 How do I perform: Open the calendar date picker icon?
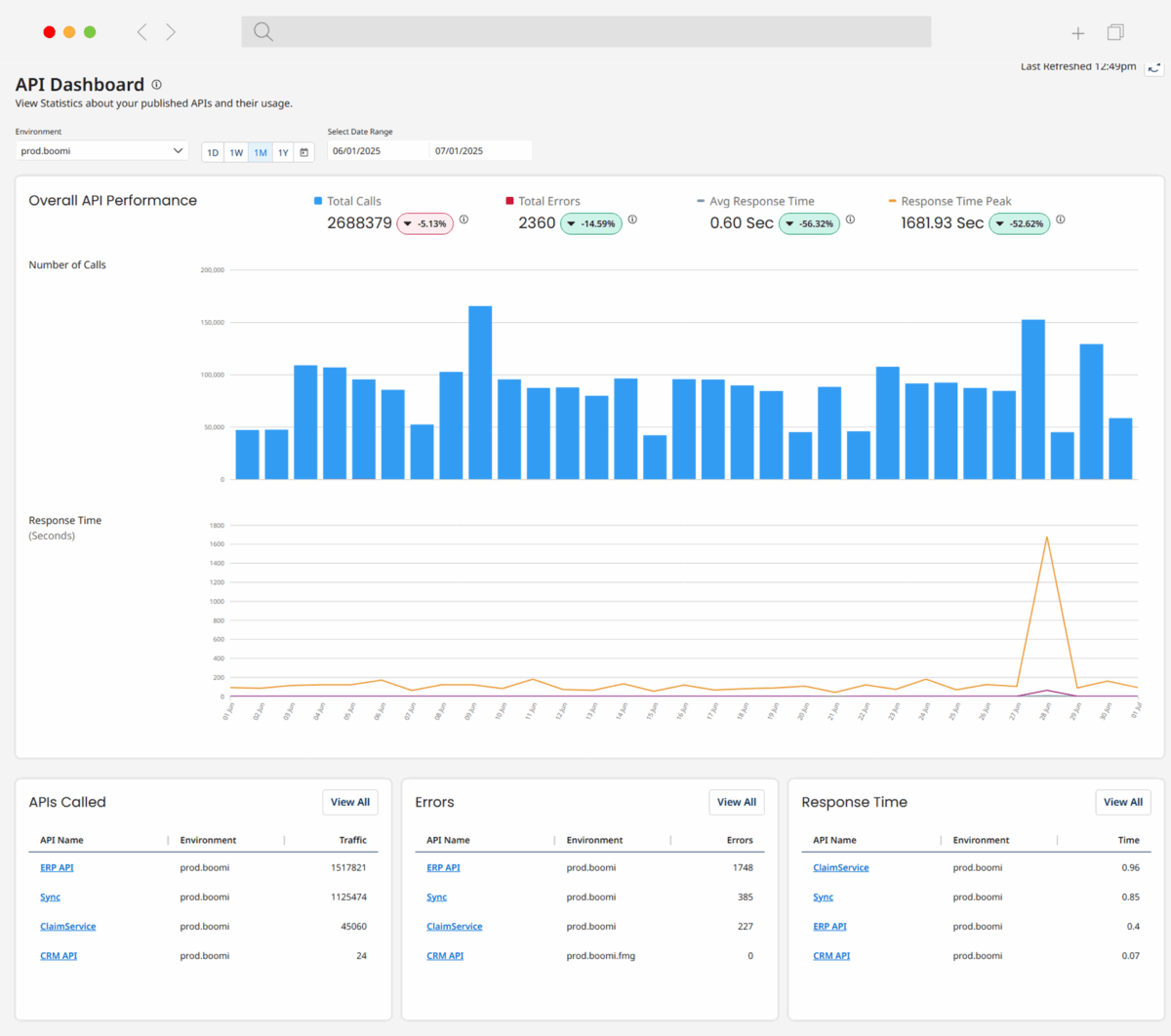pyautogui.click(x=304, y=152)
